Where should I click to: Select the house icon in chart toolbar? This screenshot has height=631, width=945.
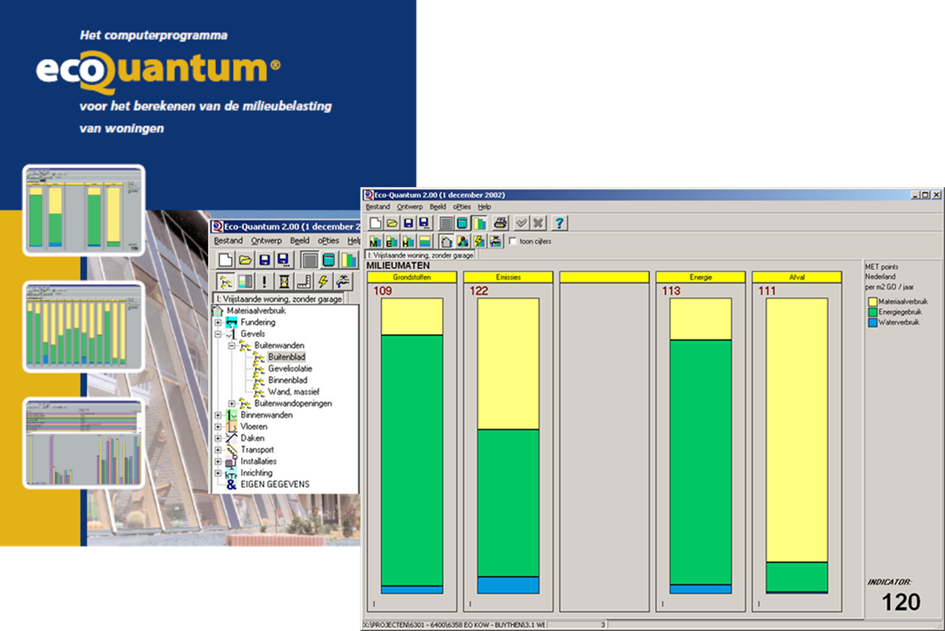point(447,242)
